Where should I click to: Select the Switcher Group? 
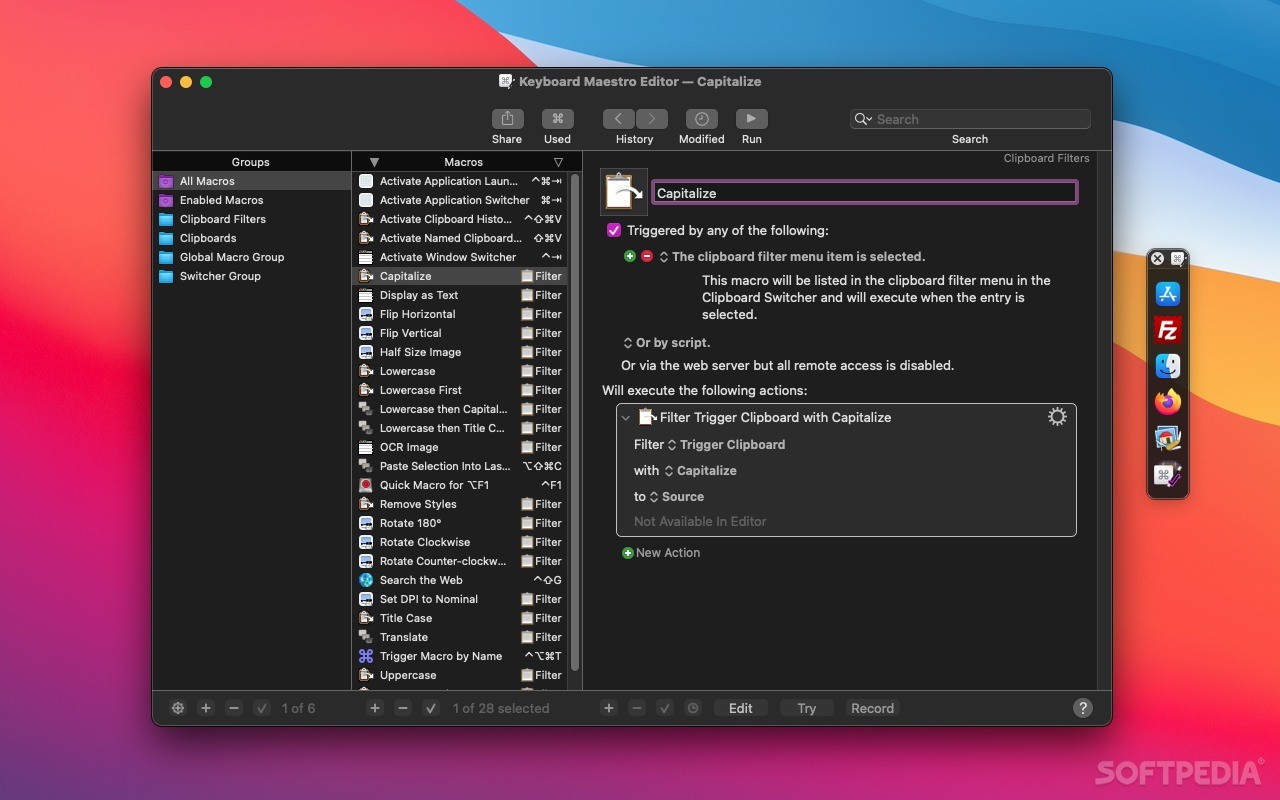click(x=251, y=276)
